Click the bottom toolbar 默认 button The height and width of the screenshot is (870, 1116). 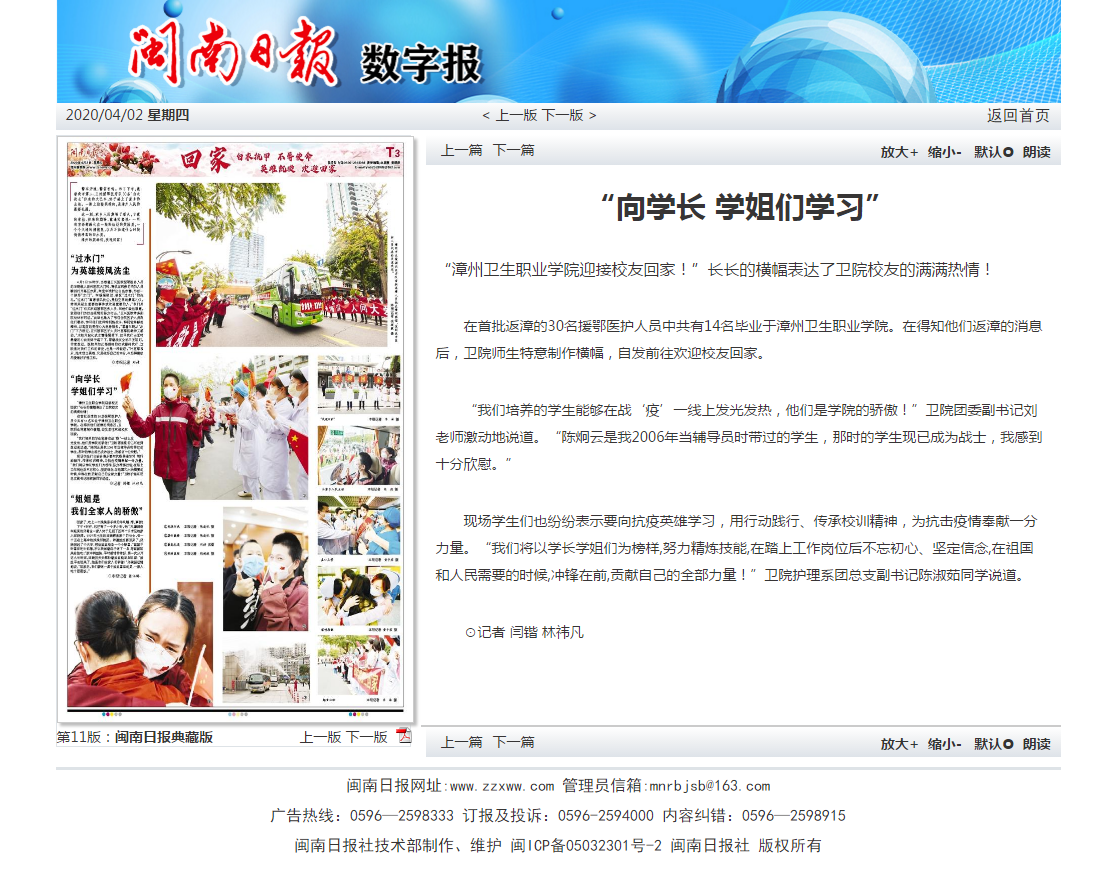pos(993,743)
